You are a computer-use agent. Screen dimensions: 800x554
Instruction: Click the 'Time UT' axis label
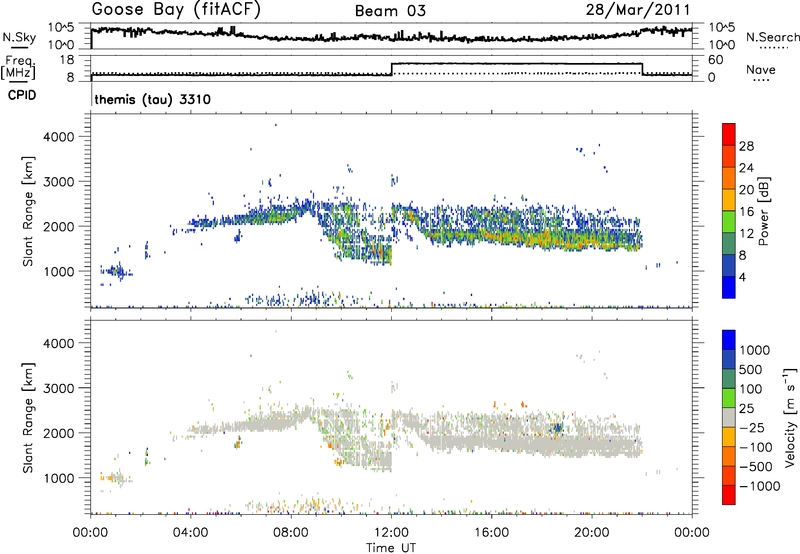tap(391, 548)
